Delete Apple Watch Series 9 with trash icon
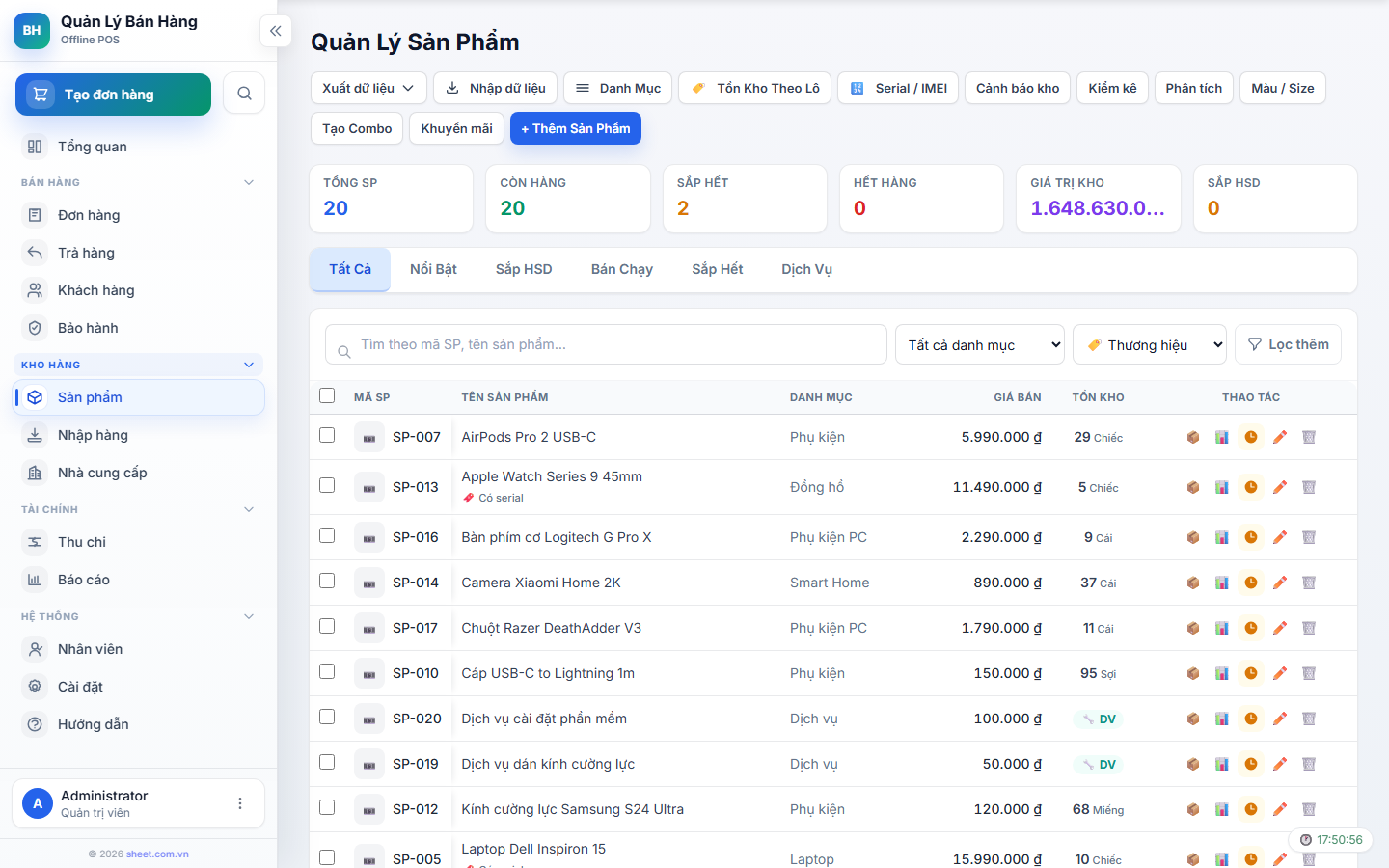This screenshot has height=868, width=1389. pyautogui.click(x=1309, y=487)
